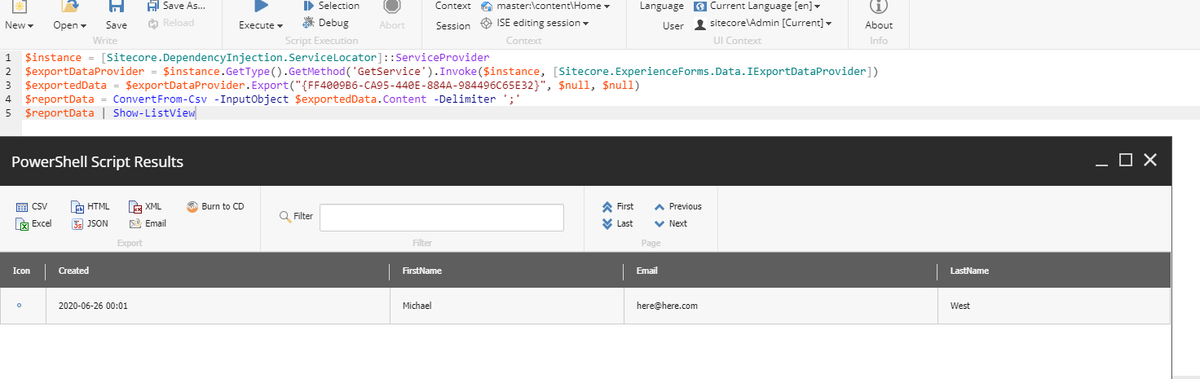
Task: Open the ISE editing session dropdown
Action: click(535, 23)
